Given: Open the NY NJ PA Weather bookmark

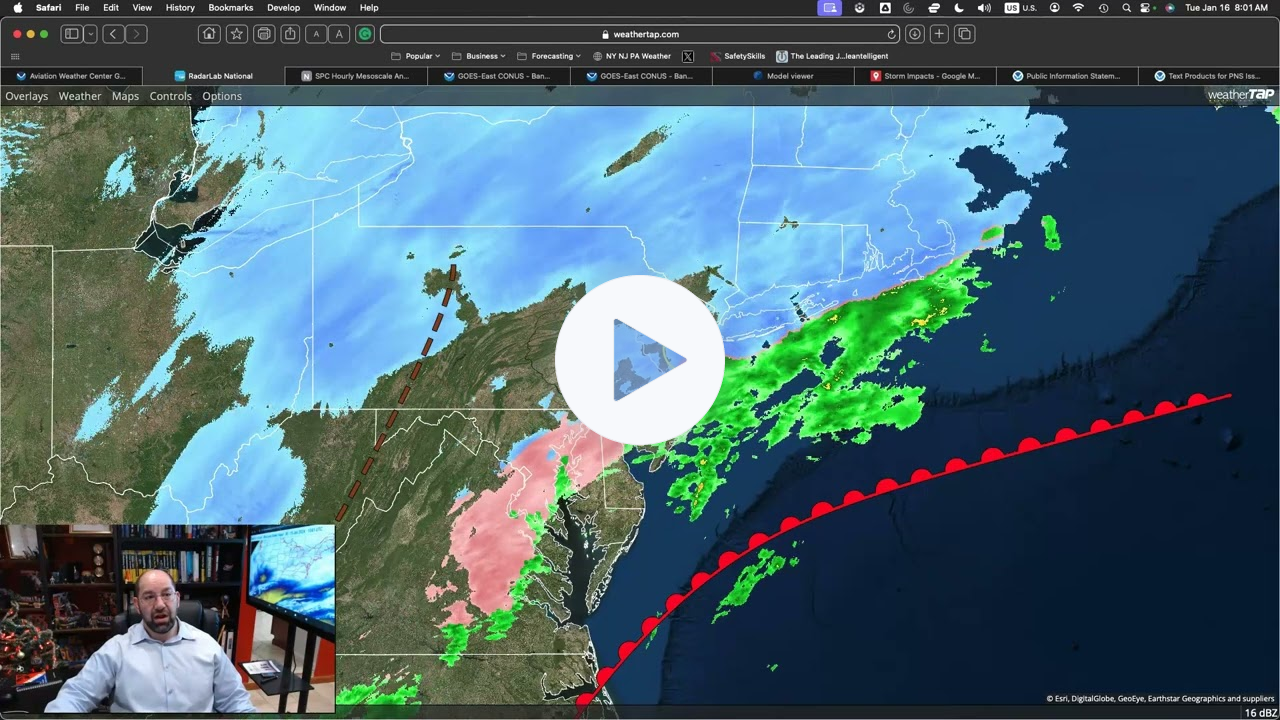Looking at the screenshot, I should [x=637, y=55].
